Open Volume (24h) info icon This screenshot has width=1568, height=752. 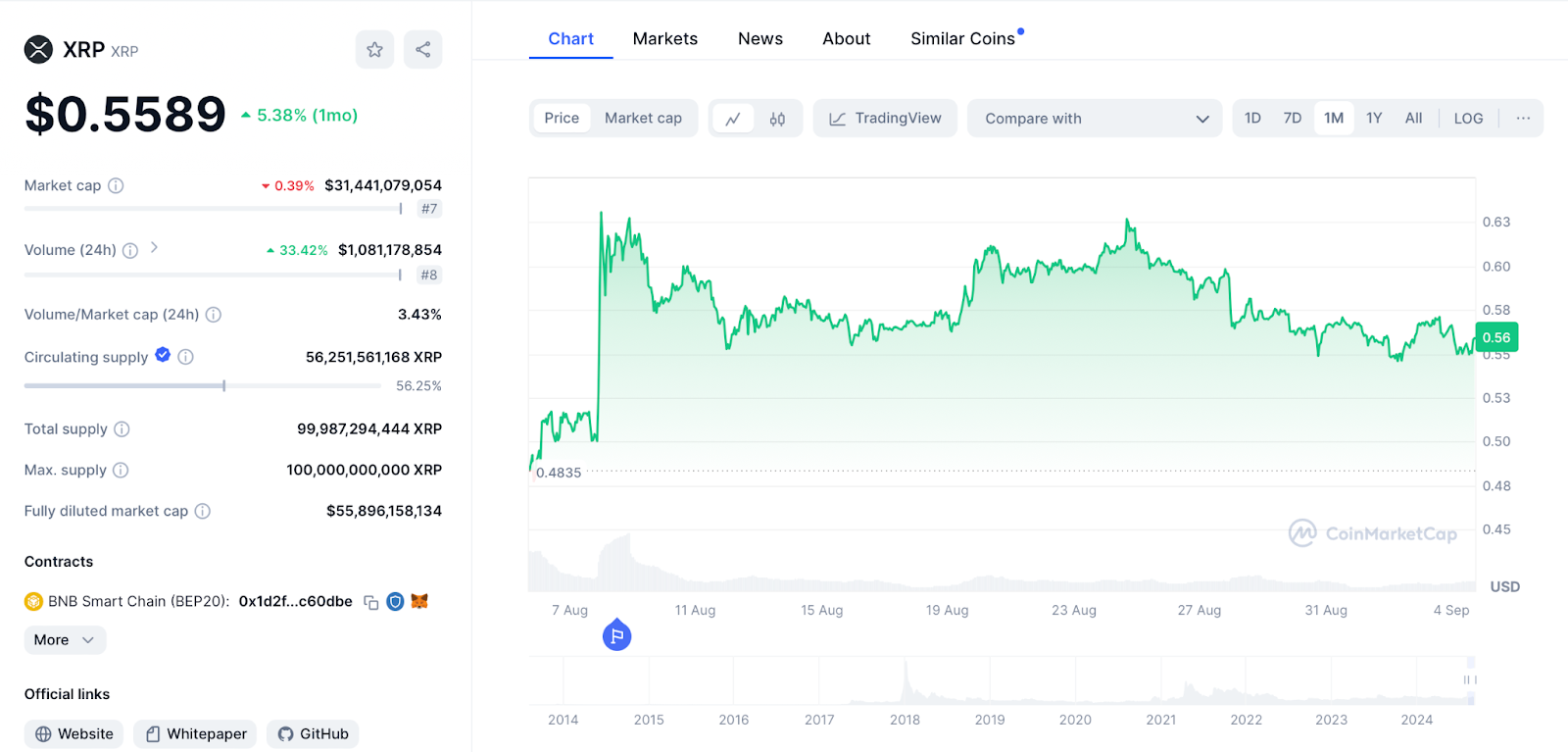pos(130,250)
